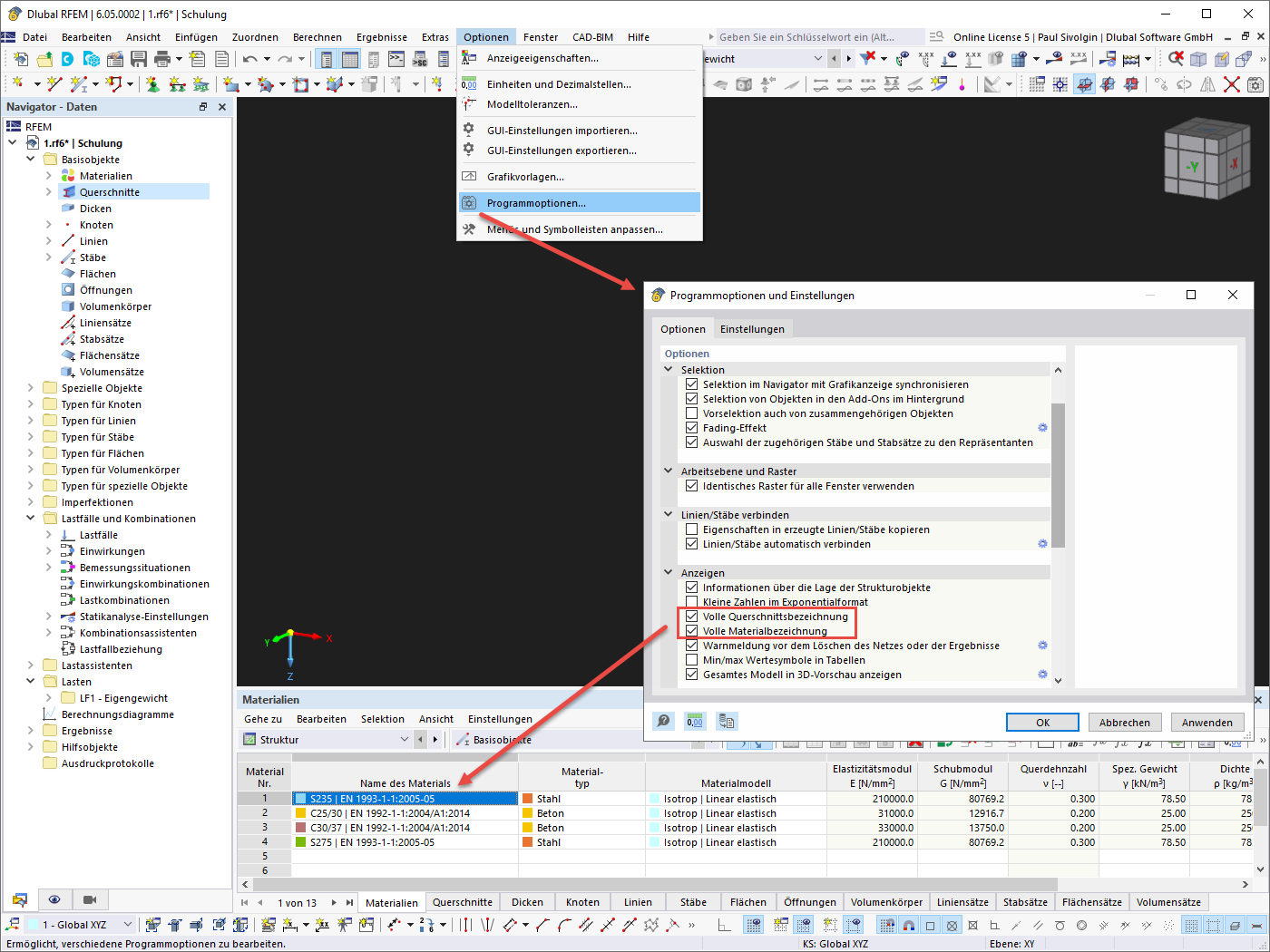Screen dimensions: 1270x952
Task: Click the magnifier with red X icon
Action: click(x=1177, y=59)
